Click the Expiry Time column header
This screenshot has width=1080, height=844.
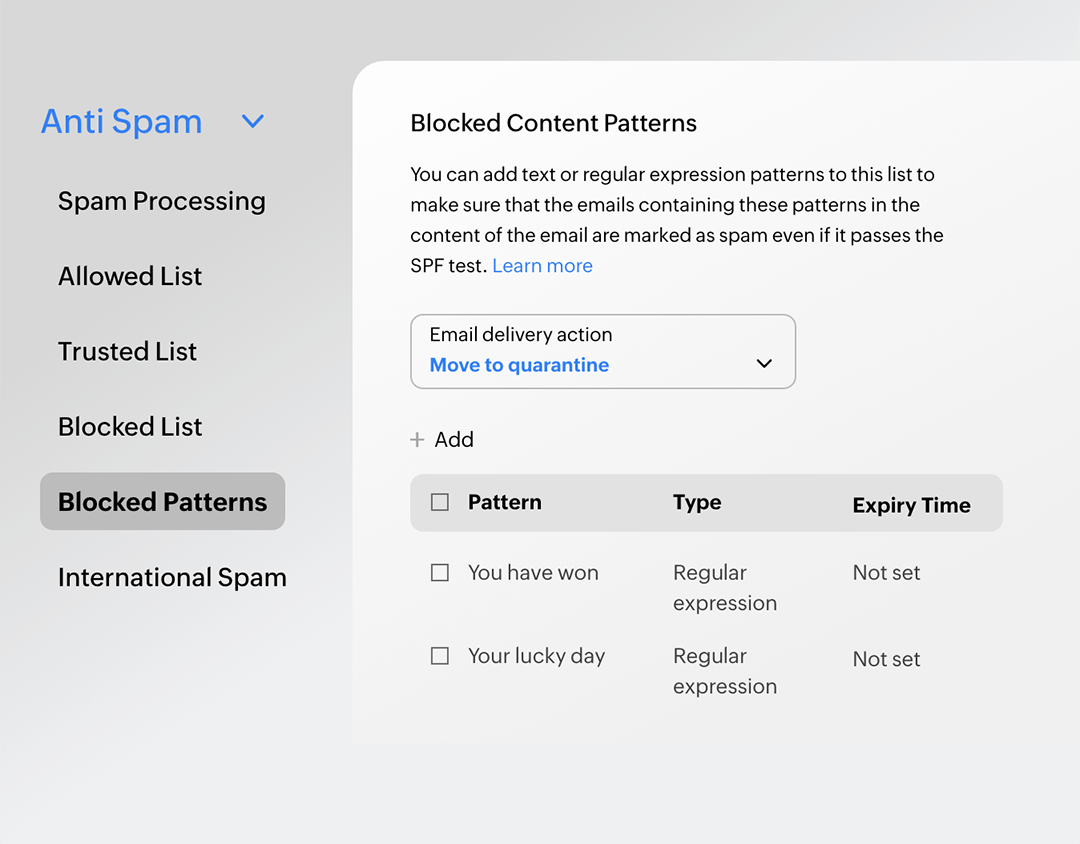911,505
